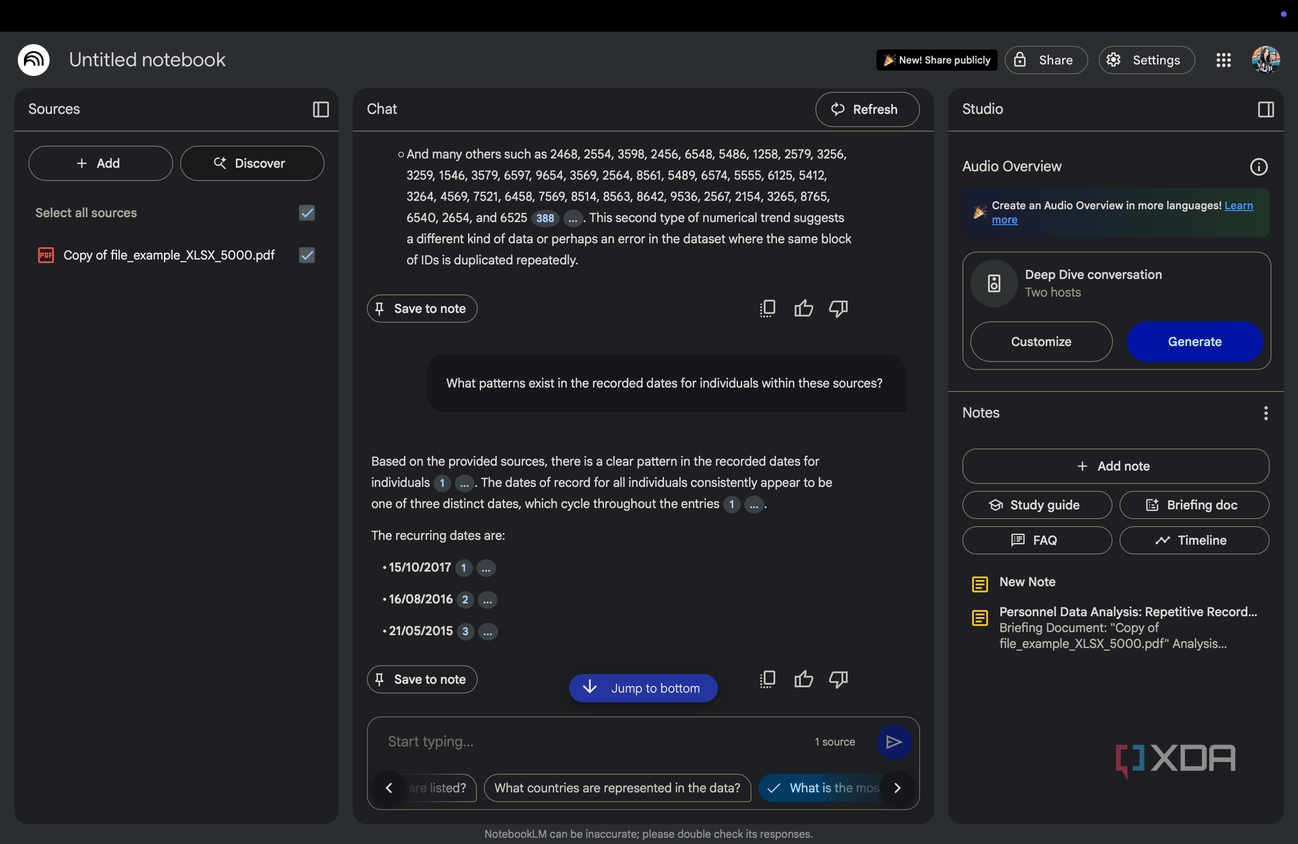The height and width of the screenshot is (844, 1298).
Task: Open citation 388 in the first response
Action: pyautogui.click(x=545, y=218)
